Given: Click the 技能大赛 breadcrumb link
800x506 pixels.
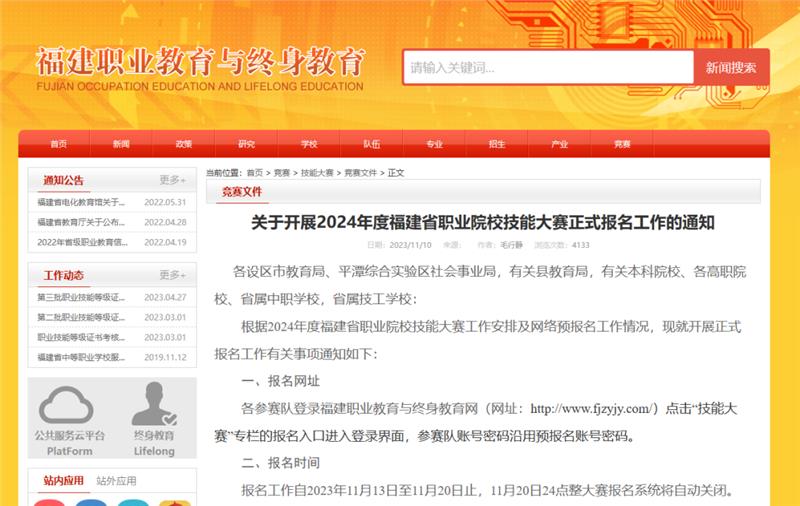Looking at the screenshot, I should (317, 173).
